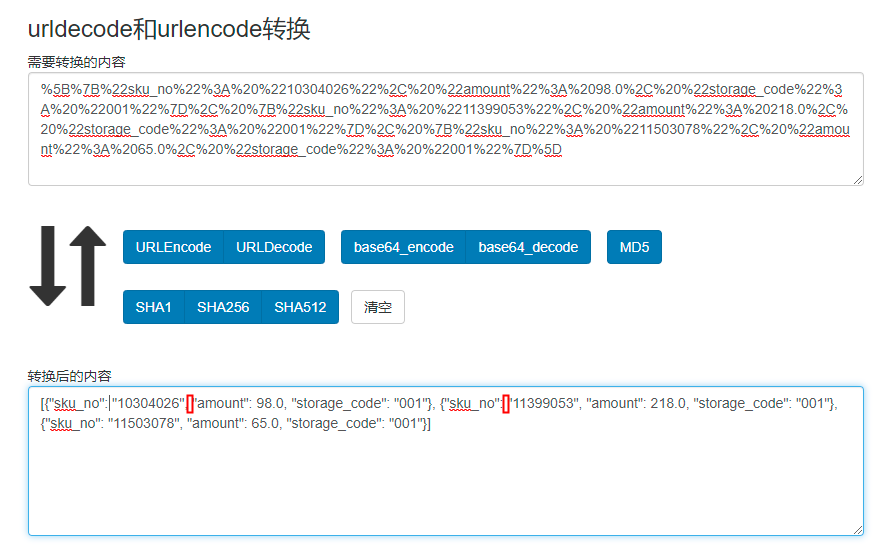Compute the SHA512 hash

pyautogui.click(x=300, y=307)
